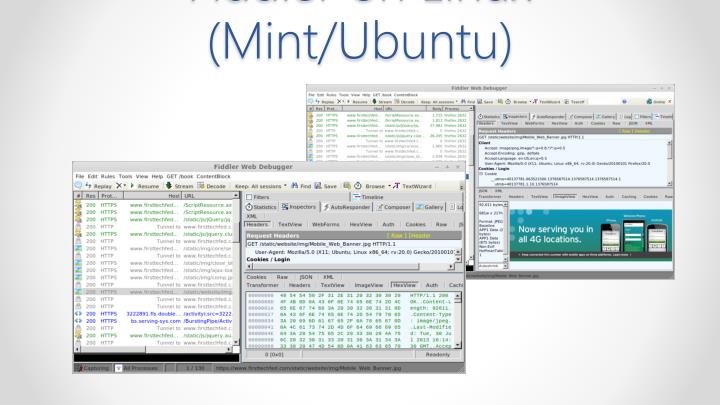Select request TextView tab in front window
Screen dimensions: 720x405
coord(290,225)
